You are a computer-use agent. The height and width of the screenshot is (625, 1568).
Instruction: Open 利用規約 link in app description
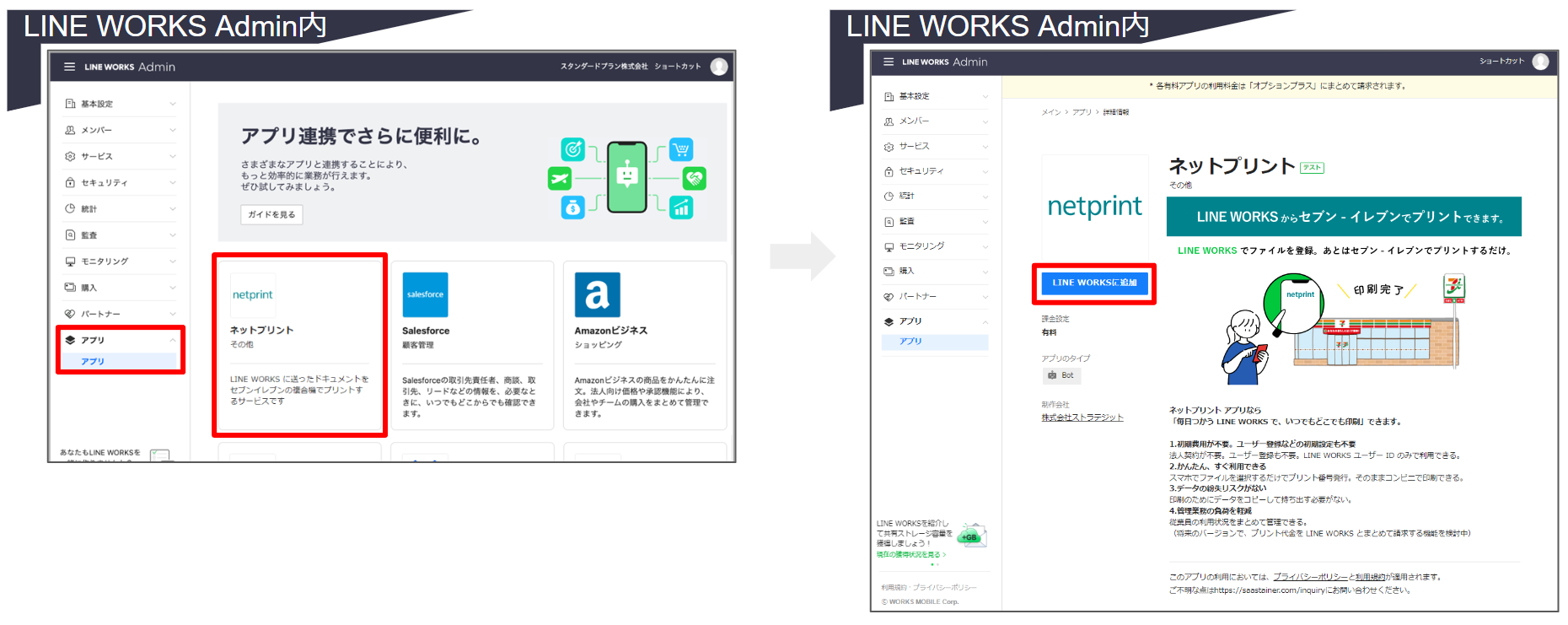point(1371,577)
